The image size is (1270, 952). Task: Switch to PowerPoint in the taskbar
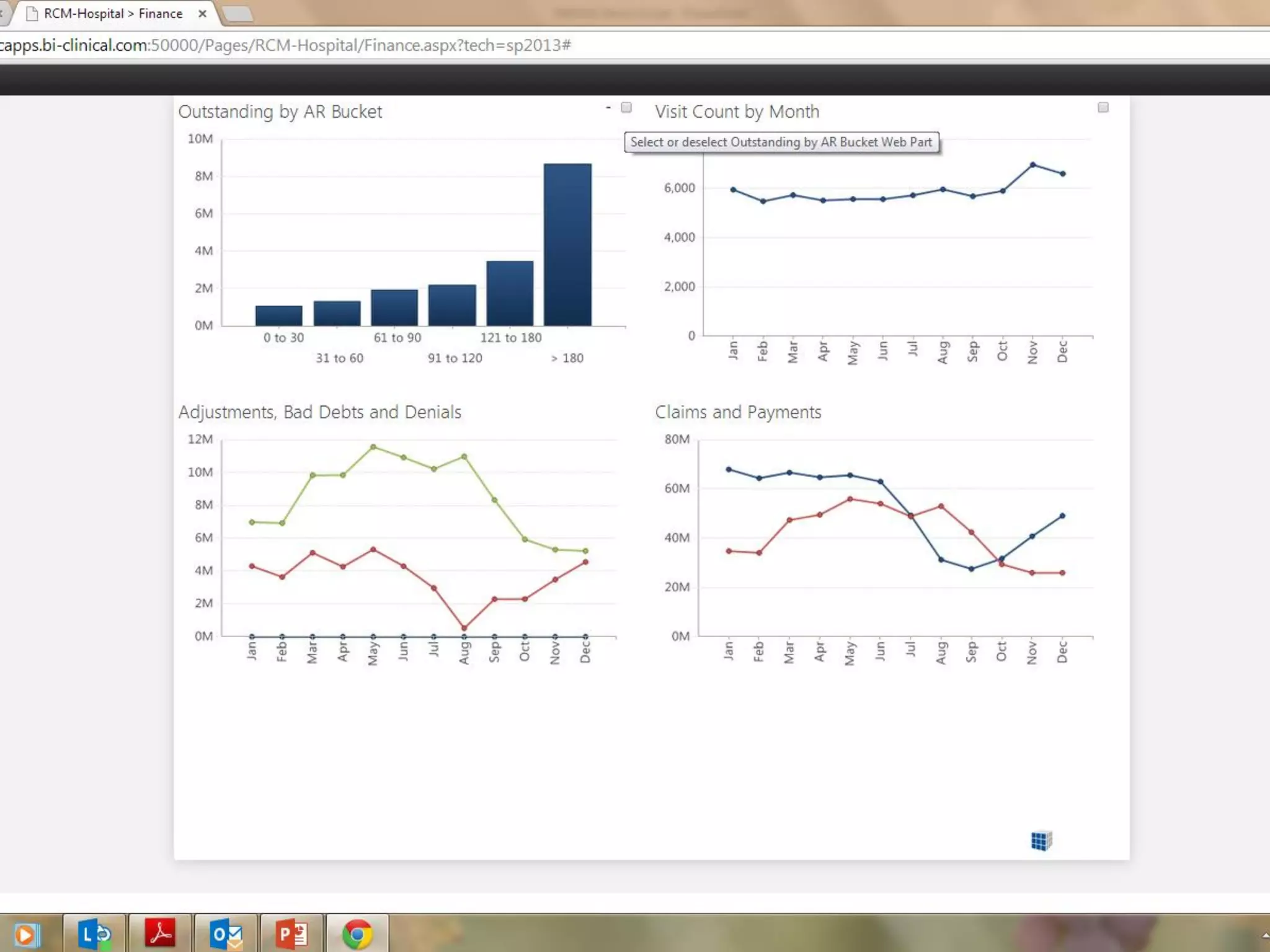291,933
